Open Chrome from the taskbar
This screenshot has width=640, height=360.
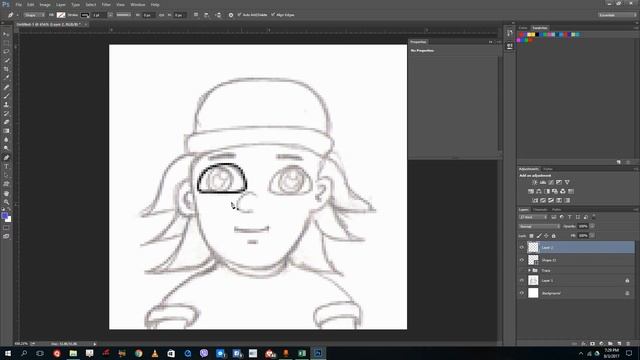coord(138,353)
